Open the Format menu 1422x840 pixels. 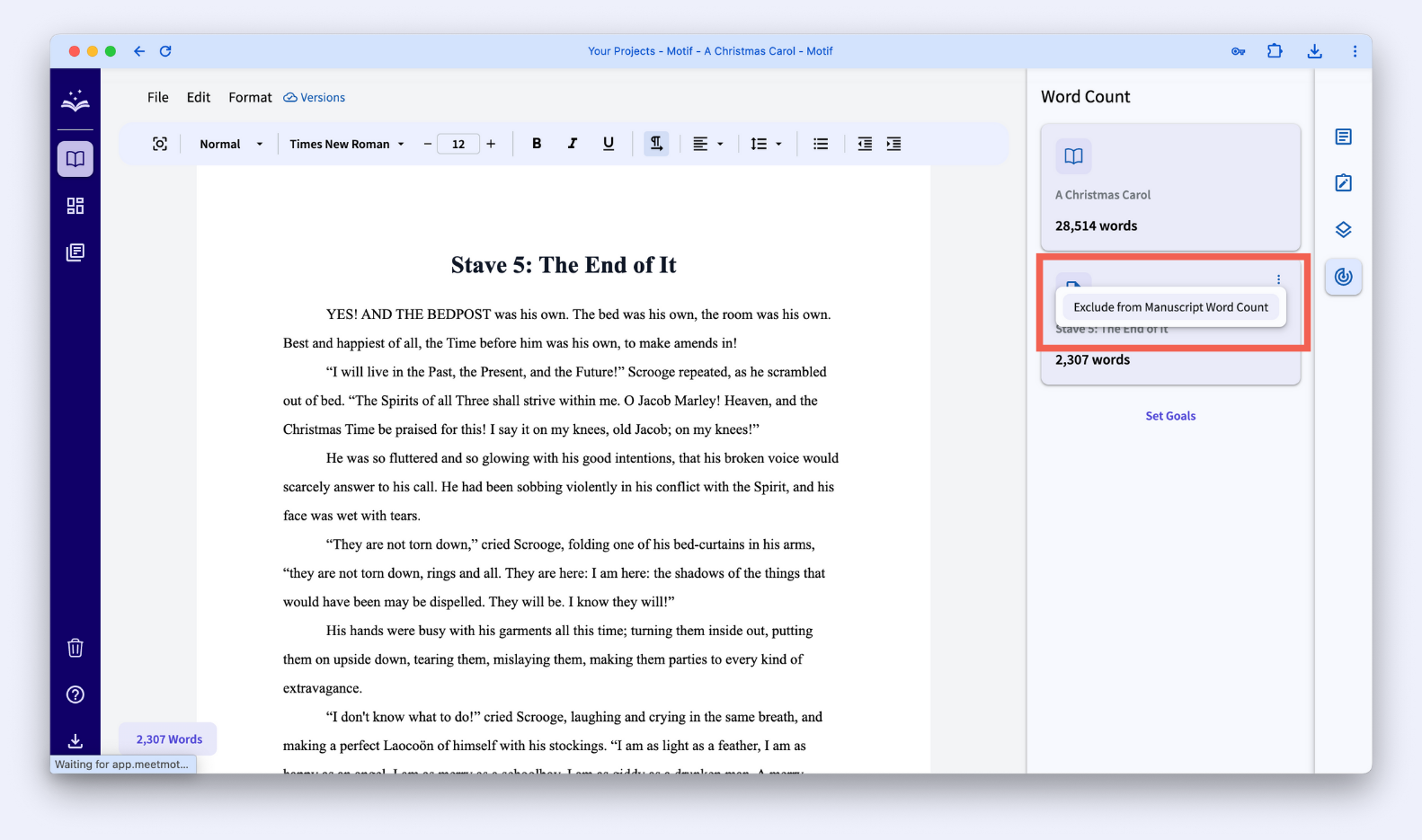pyautogui.click(x=250, y=97)
